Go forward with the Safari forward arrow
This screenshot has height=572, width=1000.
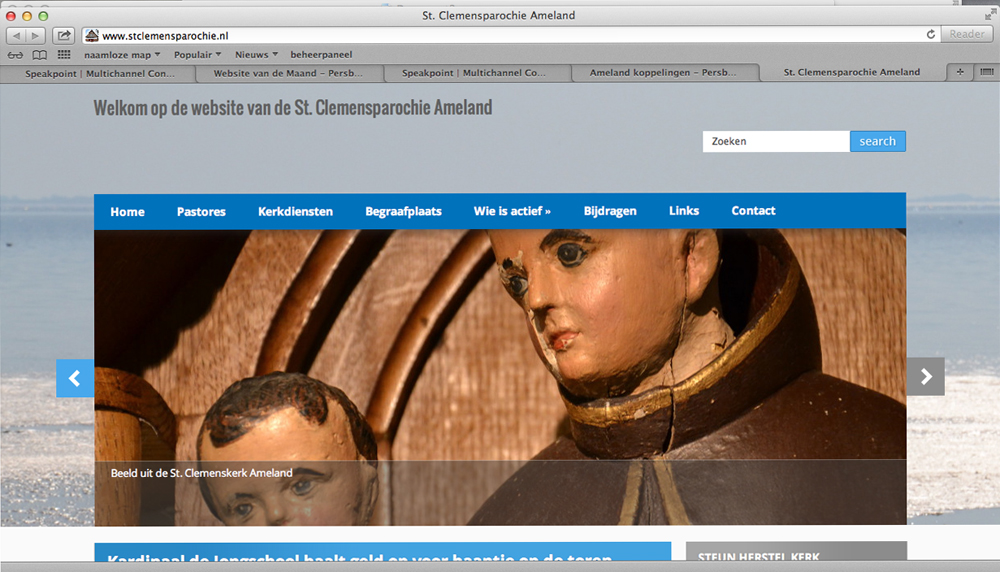(36, 36)
